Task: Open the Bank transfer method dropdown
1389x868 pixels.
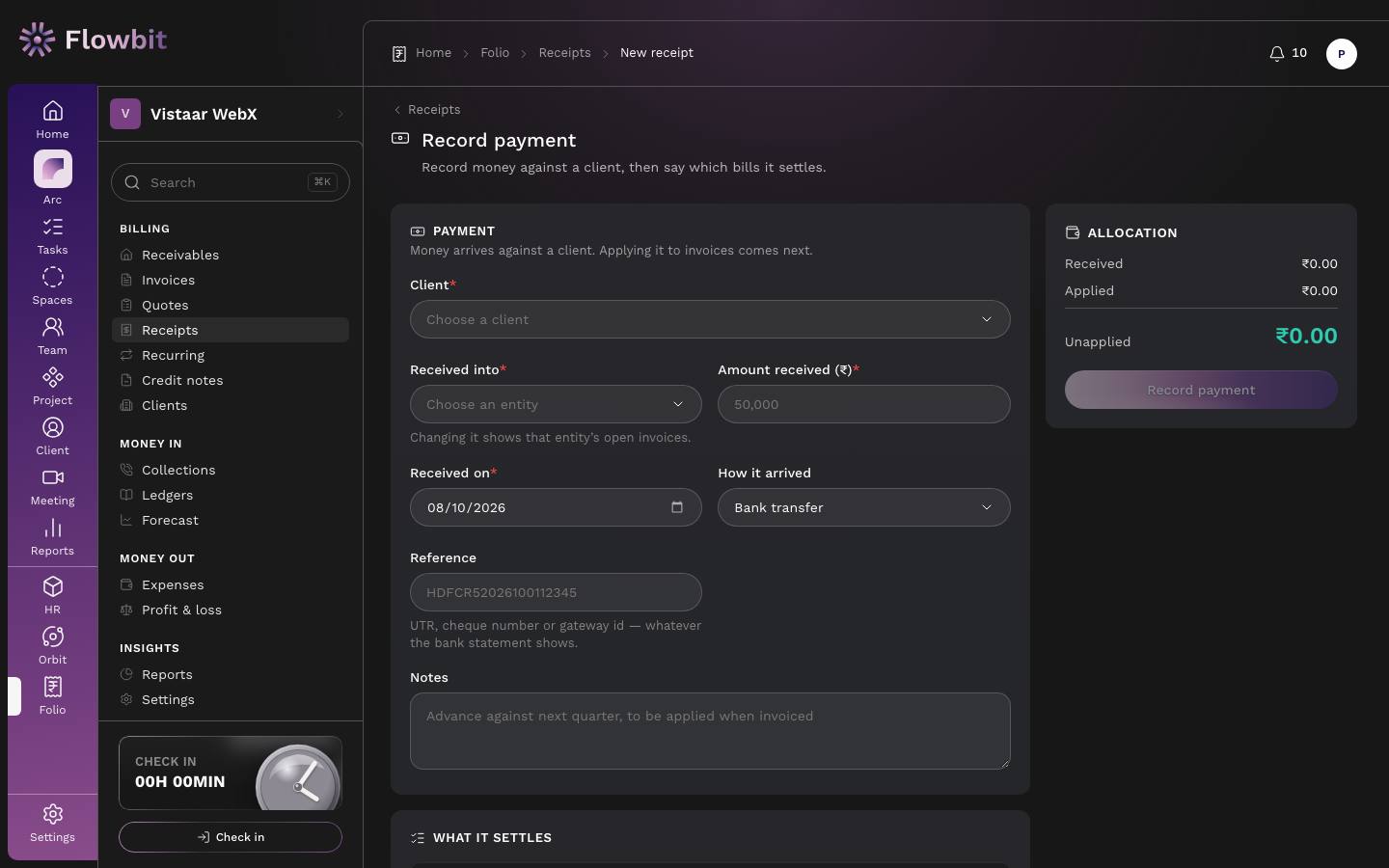Action: pyautogui.click(x=864, y=507)
